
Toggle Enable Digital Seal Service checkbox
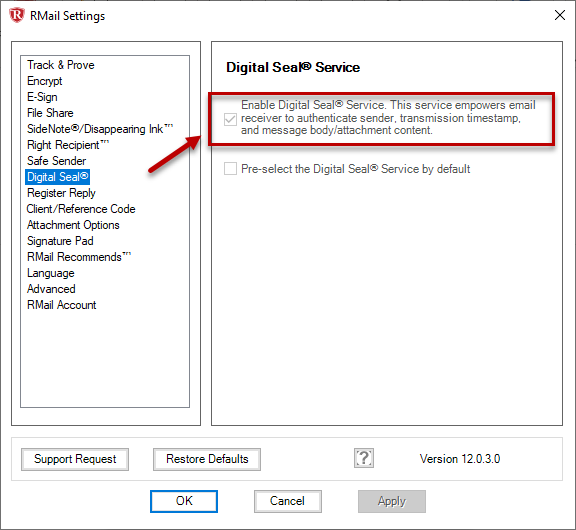tap(230, 119)
